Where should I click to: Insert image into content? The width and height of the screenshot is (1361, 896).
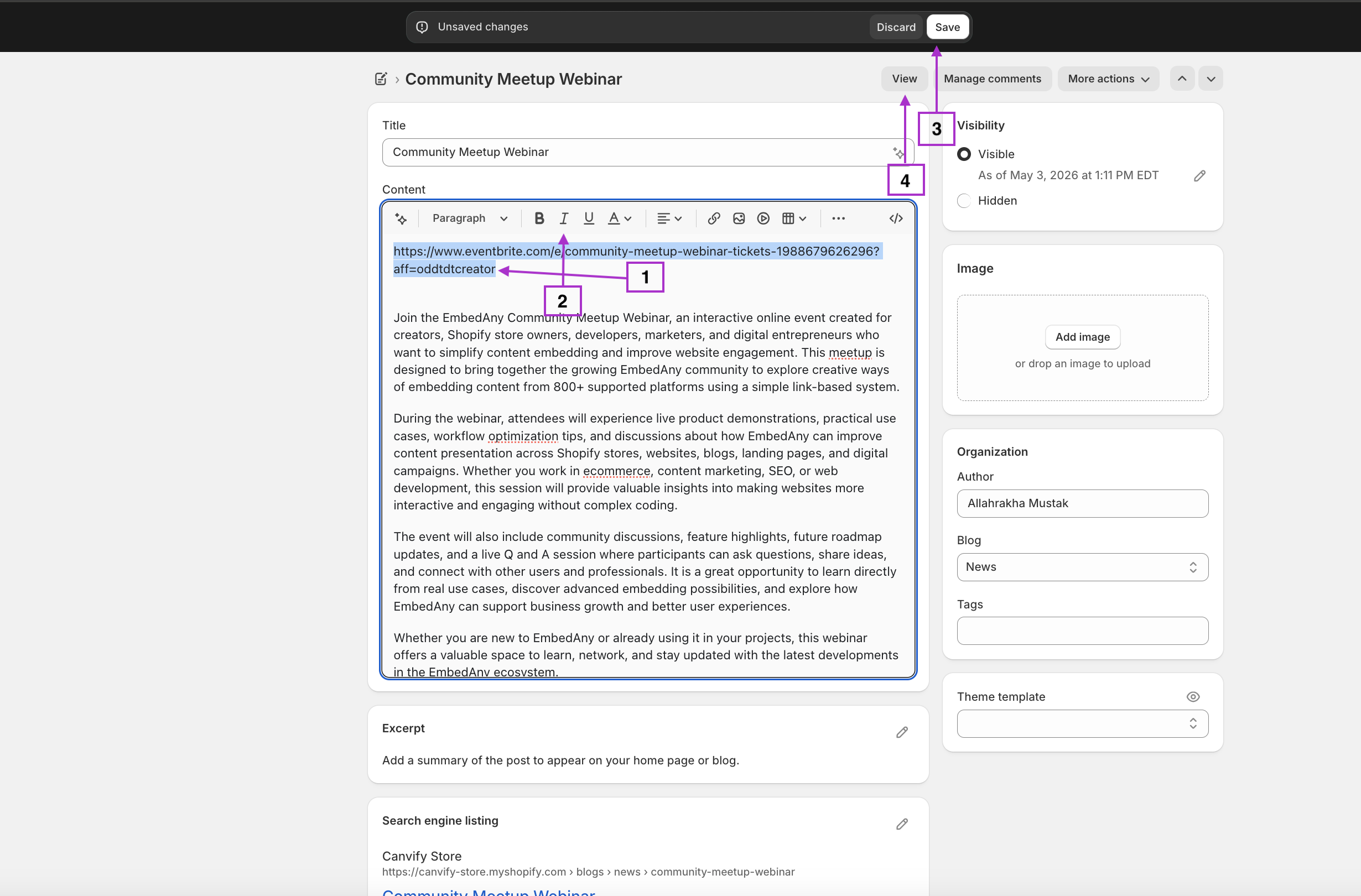tap(739, 218)
